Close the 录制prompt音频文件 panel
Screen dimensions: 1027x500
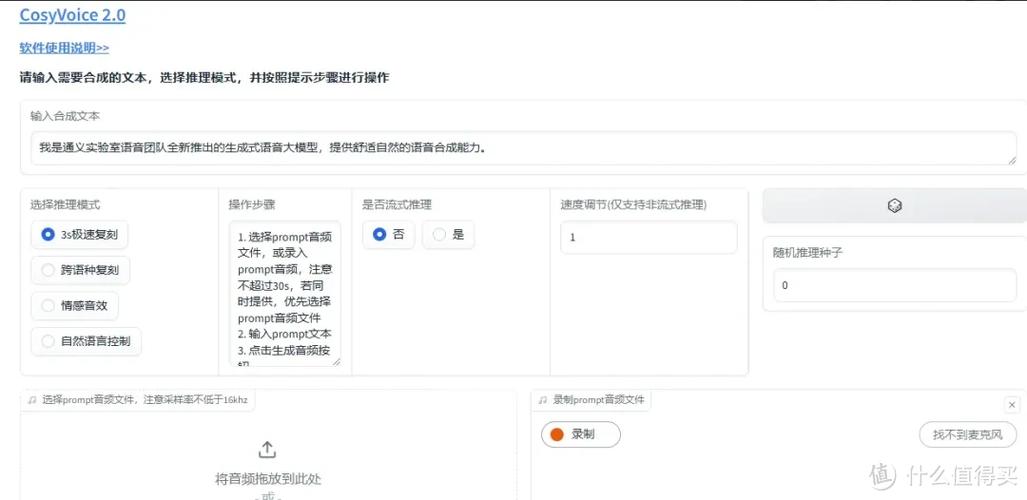point(1011,404)
